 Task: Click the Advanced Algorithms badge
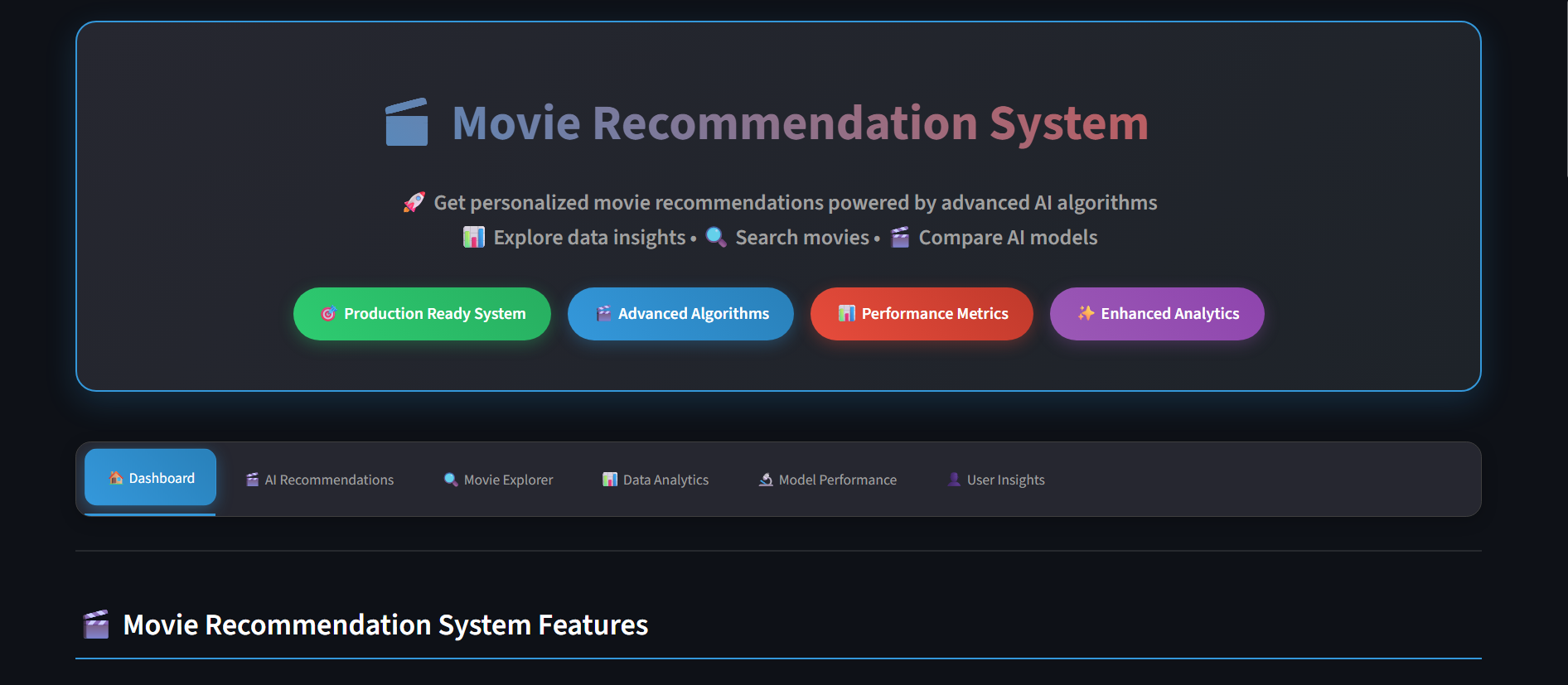[x=680, y=314]
